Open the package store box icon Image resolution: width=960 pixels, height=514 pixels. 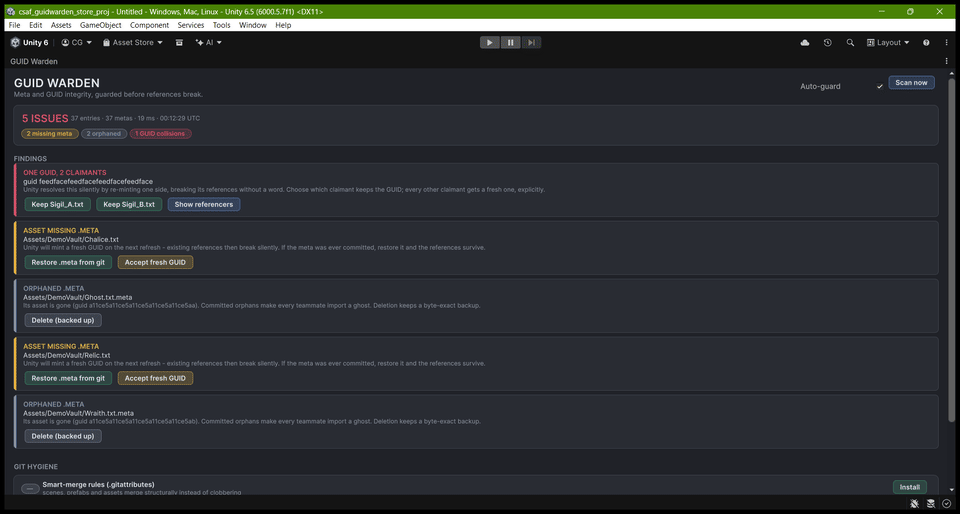(x=179, y=42)
